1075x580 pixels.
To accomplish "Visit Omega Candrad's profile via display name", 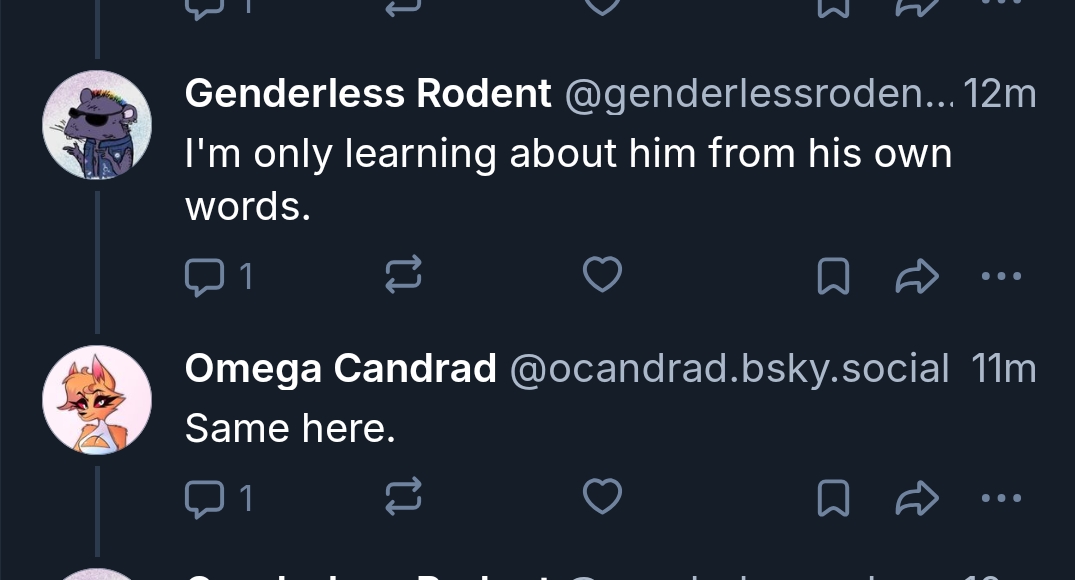I will click(340, 369).
